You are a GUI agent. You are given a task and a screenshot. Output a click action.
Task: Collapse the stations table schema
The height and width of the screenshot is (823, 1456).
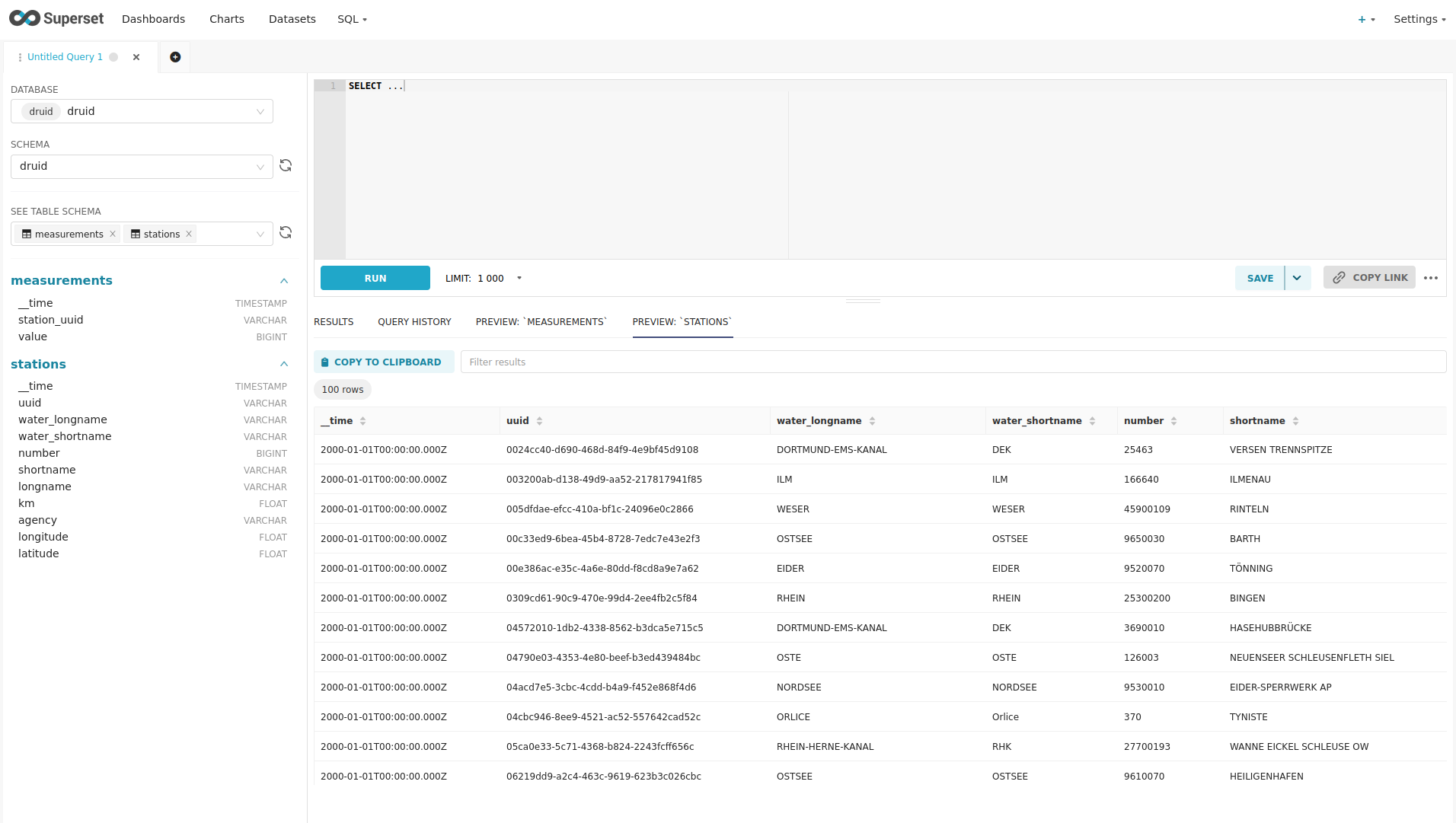(284, 365)
